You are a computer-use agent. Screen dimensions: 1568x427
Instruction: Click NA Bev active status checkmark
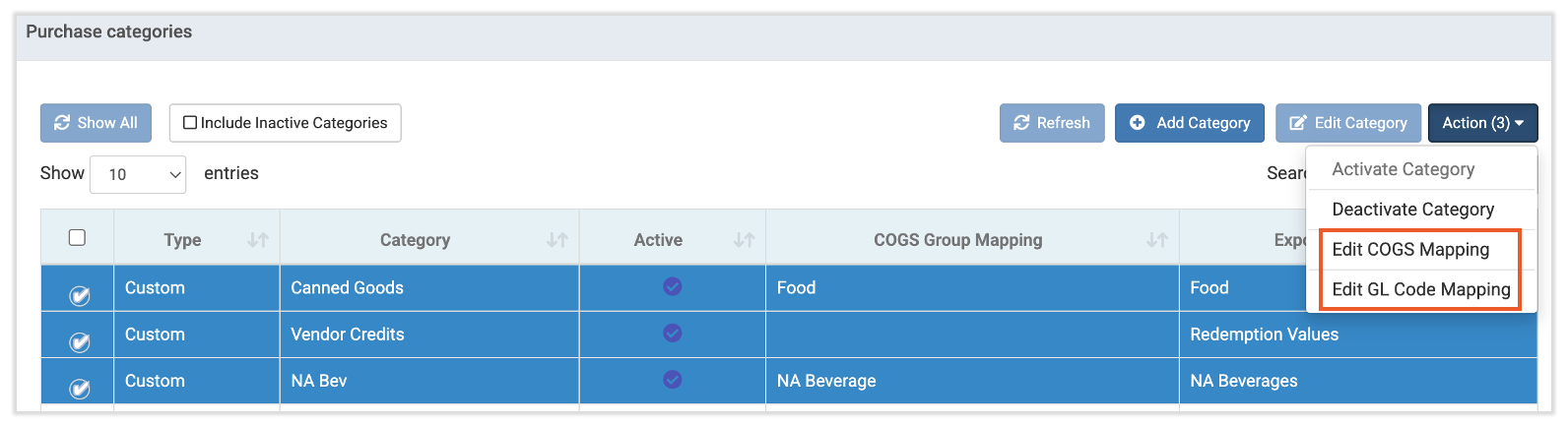(x=672, y=380)
